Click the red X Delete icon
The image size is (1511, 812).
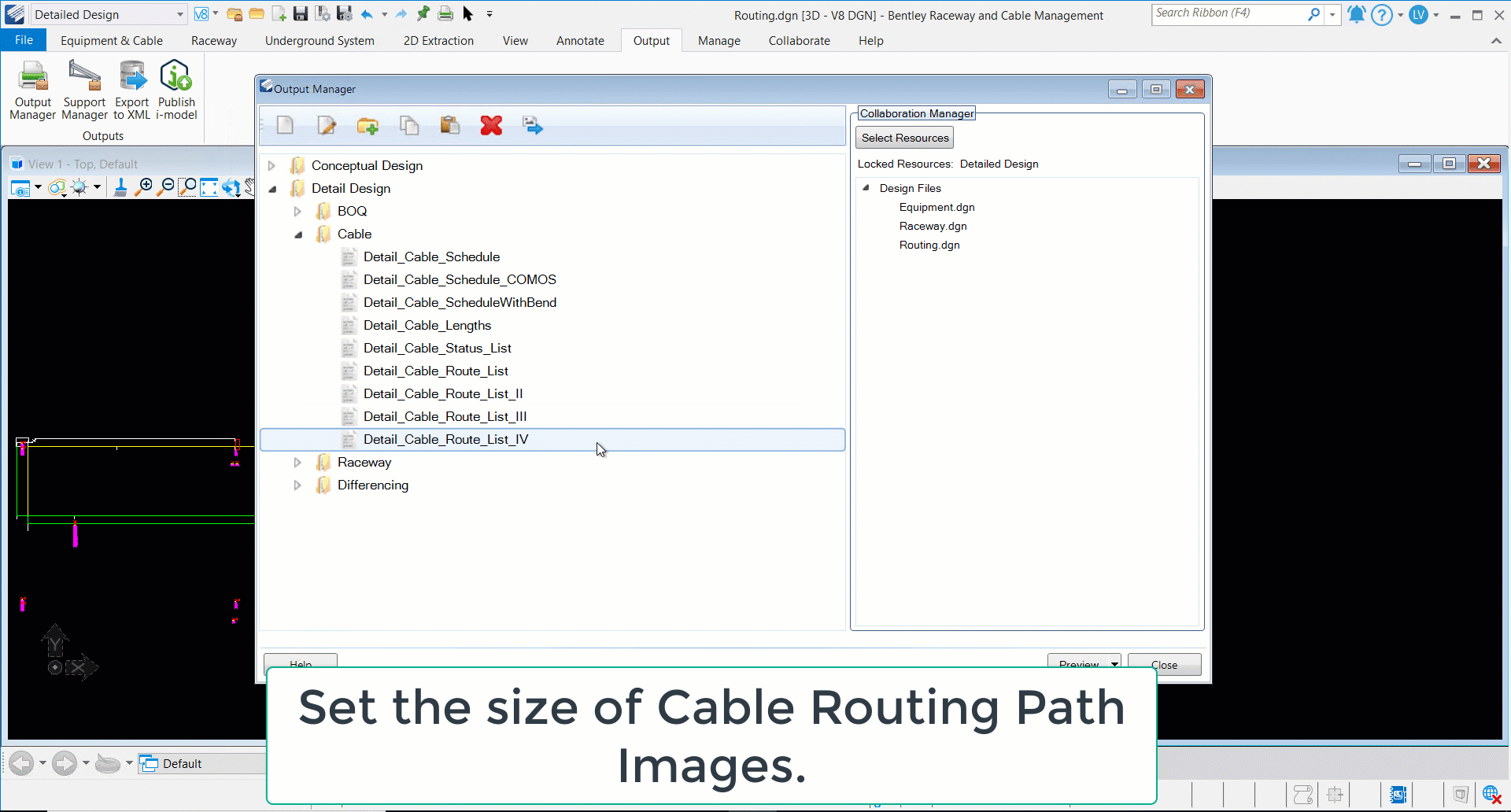tap(491, 125)
